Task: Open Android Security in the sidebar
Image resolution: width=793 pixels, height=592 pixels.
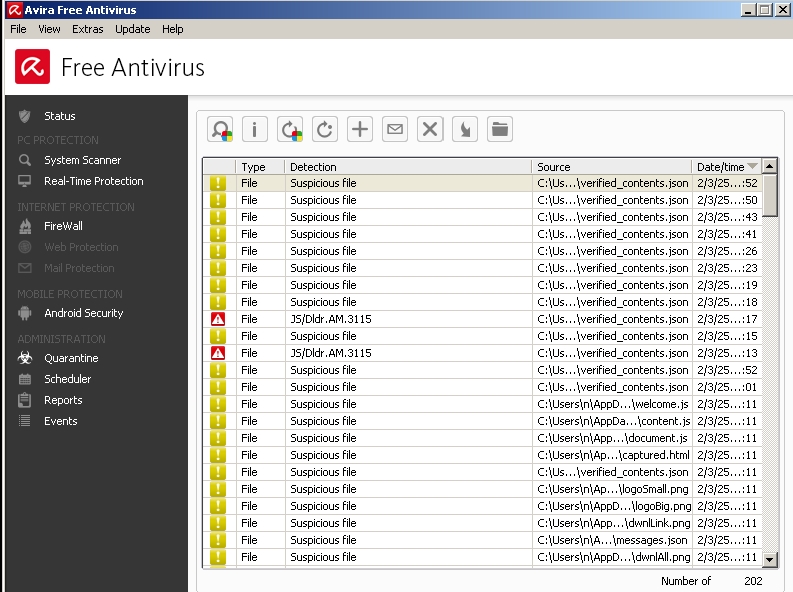Action: [83, 313]
